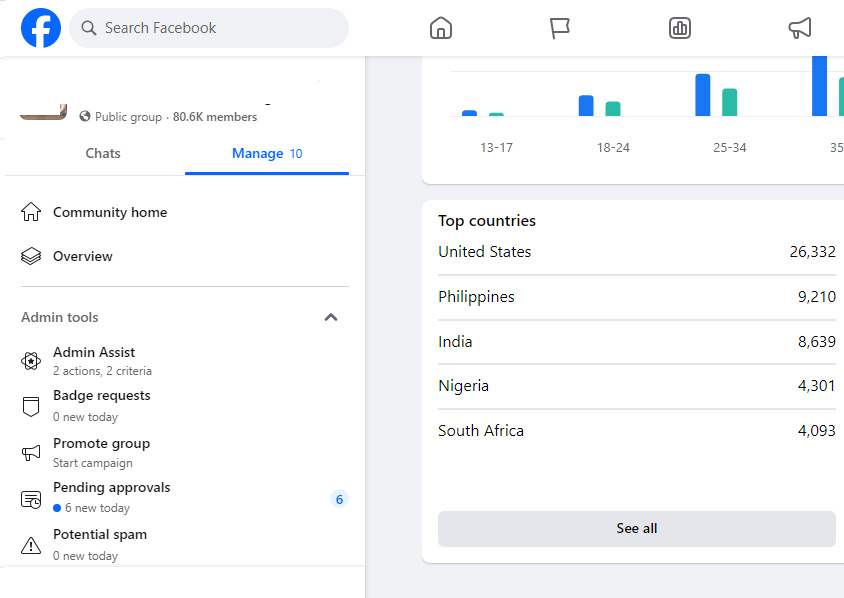Viewport: 844px width, 598px height.
Task: Click the 25-34 age label
Action: [730, 147]
